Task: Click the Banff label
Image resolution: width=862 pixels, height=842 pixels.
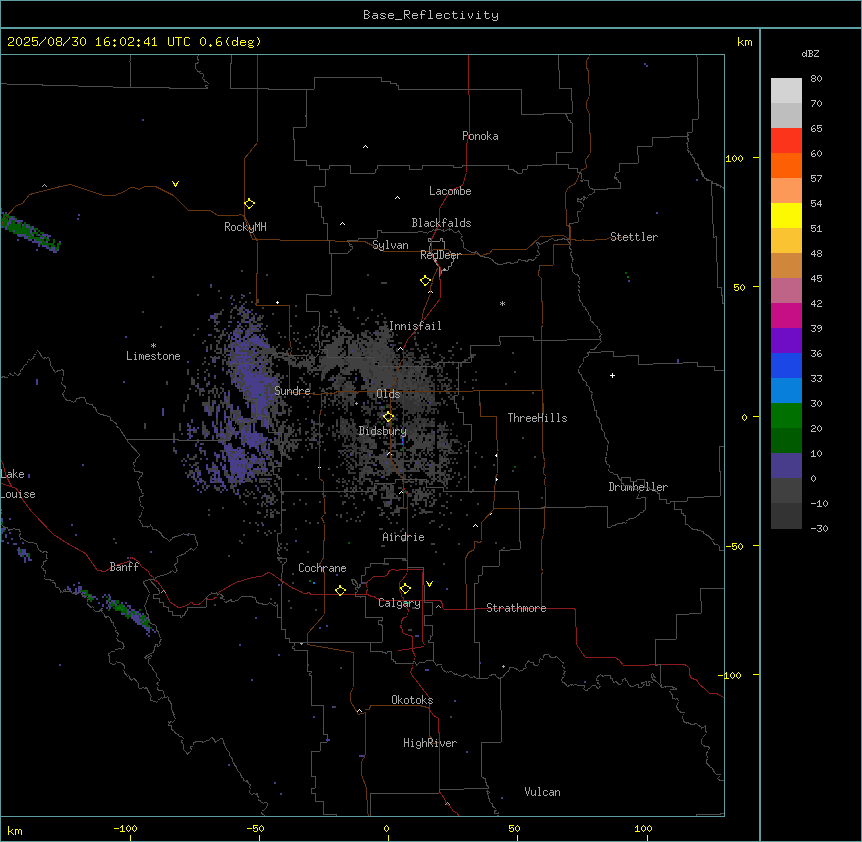Action: pyautogui.click(x=124, y=567)
